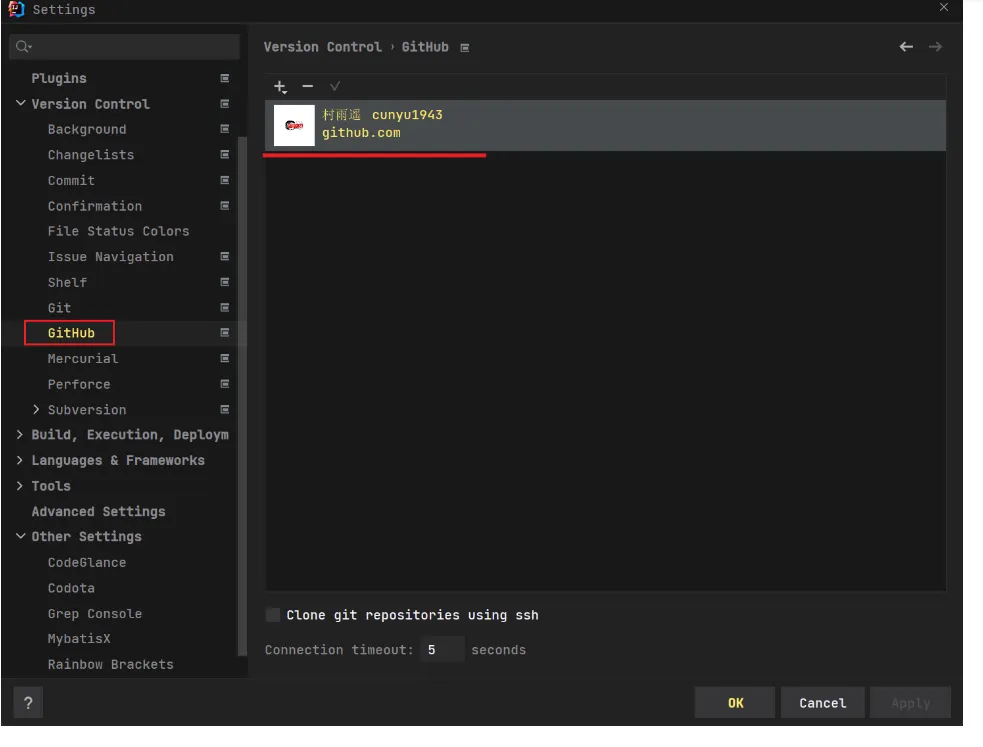The height and width of the screenshot is (747, 983).
Task: Open Mercurial settings
Action: point(83,358)
